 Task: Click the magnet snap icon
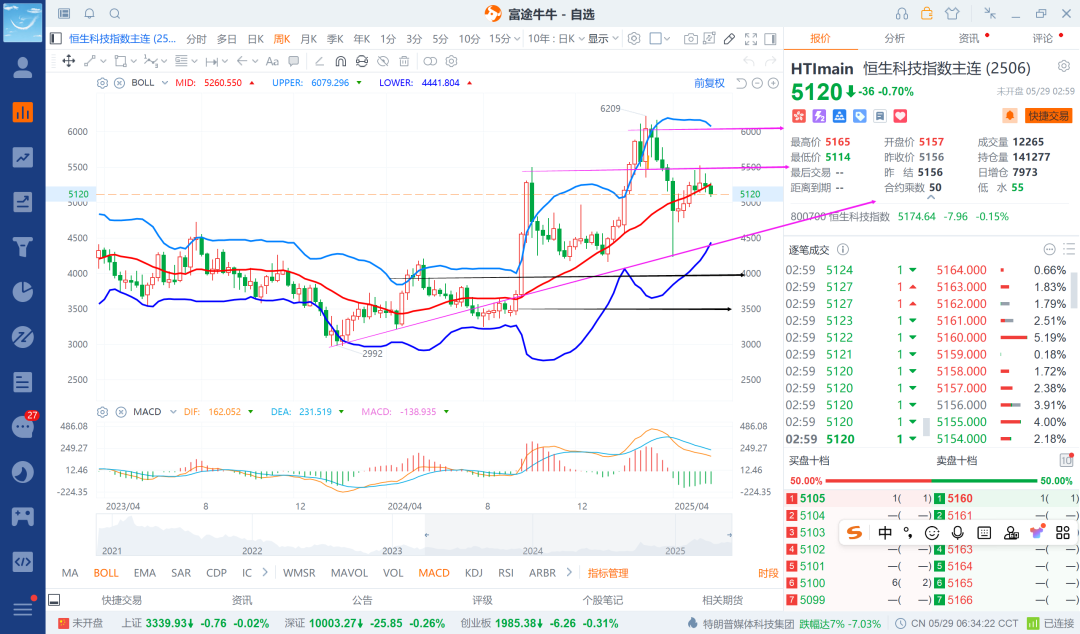340,61
